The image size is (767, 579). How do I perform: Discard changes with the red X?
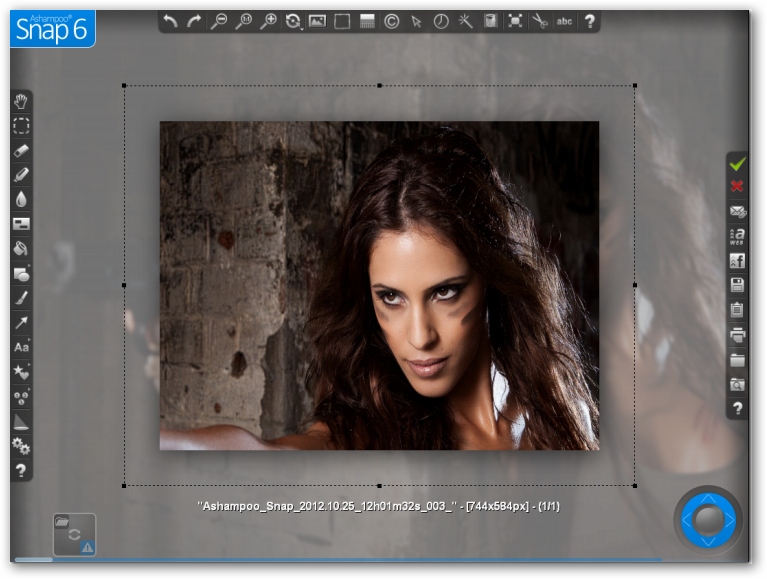coord(737,186)
